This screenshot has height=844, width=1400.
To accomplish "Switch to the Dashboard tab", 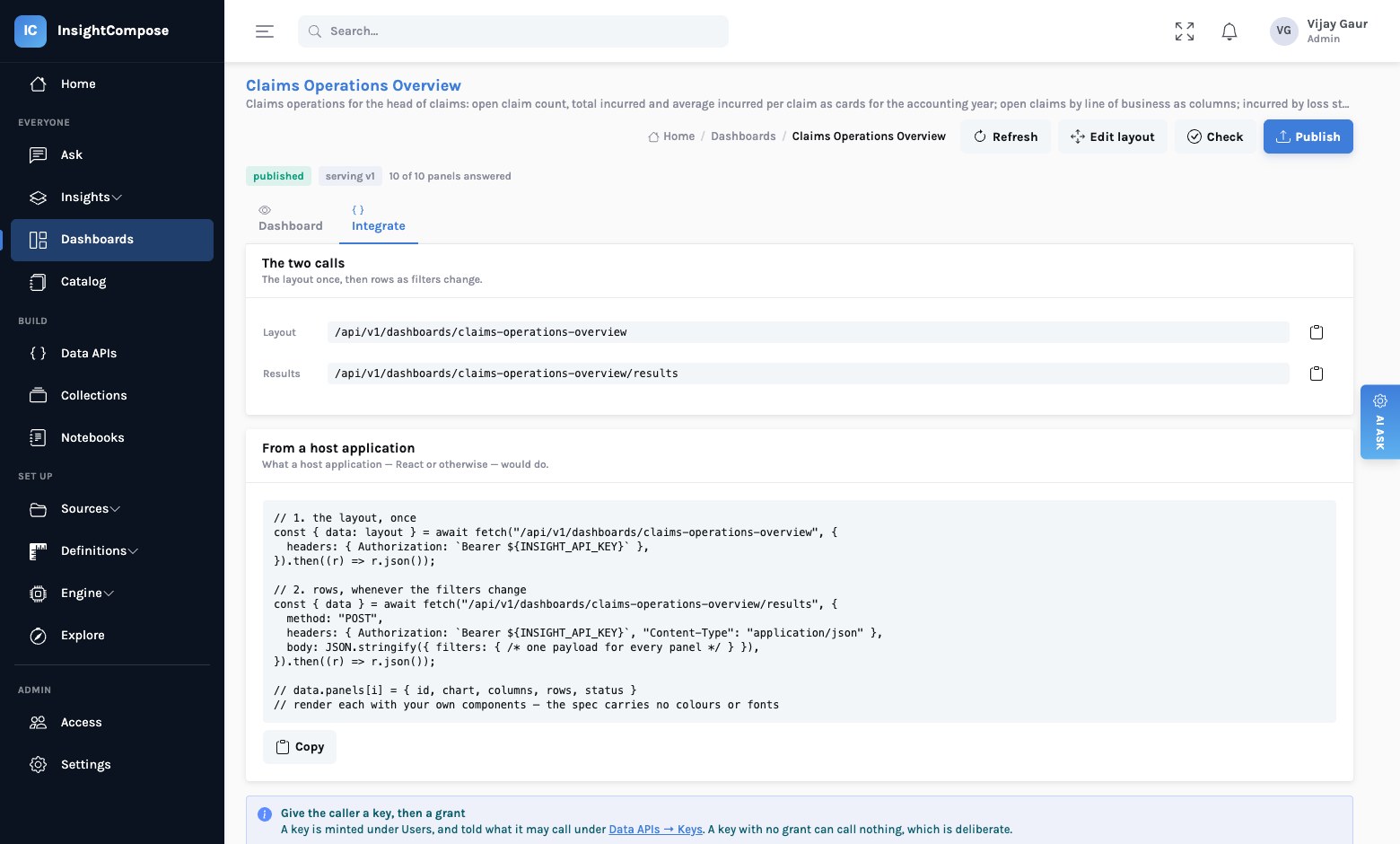I will tap(291, 218).
